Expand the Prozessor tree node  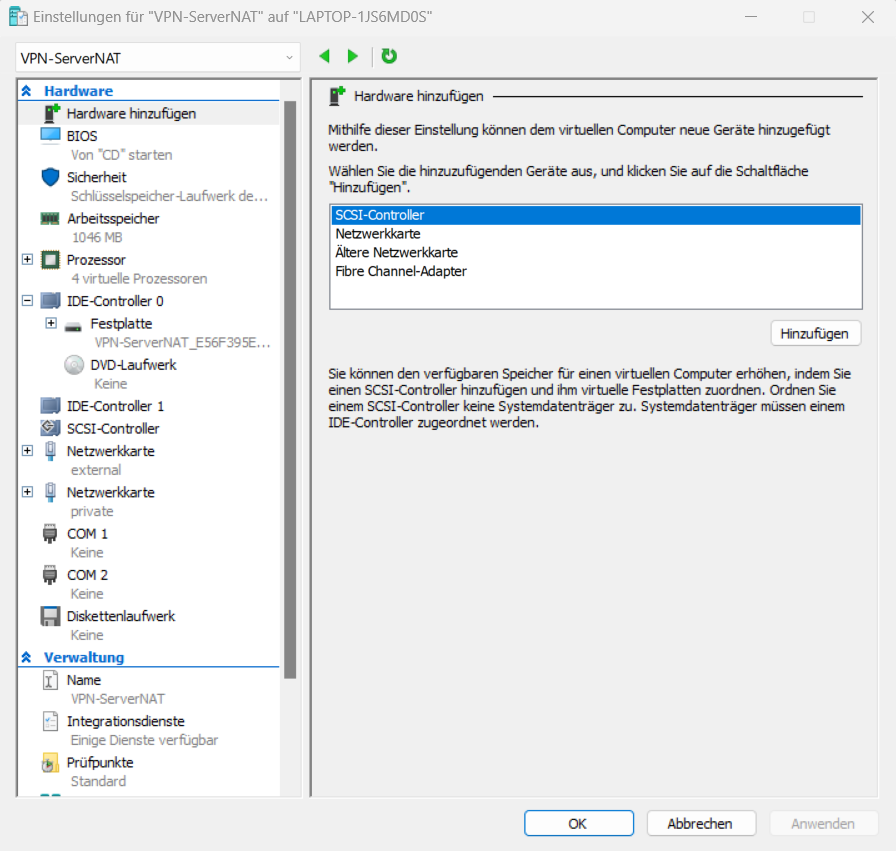(x=27, y=259)
